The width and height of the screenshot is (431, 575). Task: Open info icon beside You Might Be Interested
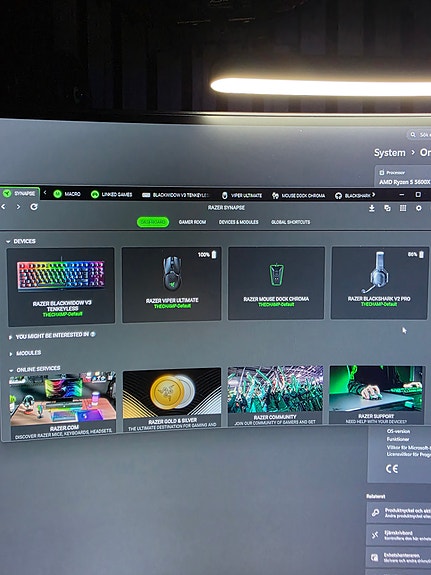click(93, 334)
